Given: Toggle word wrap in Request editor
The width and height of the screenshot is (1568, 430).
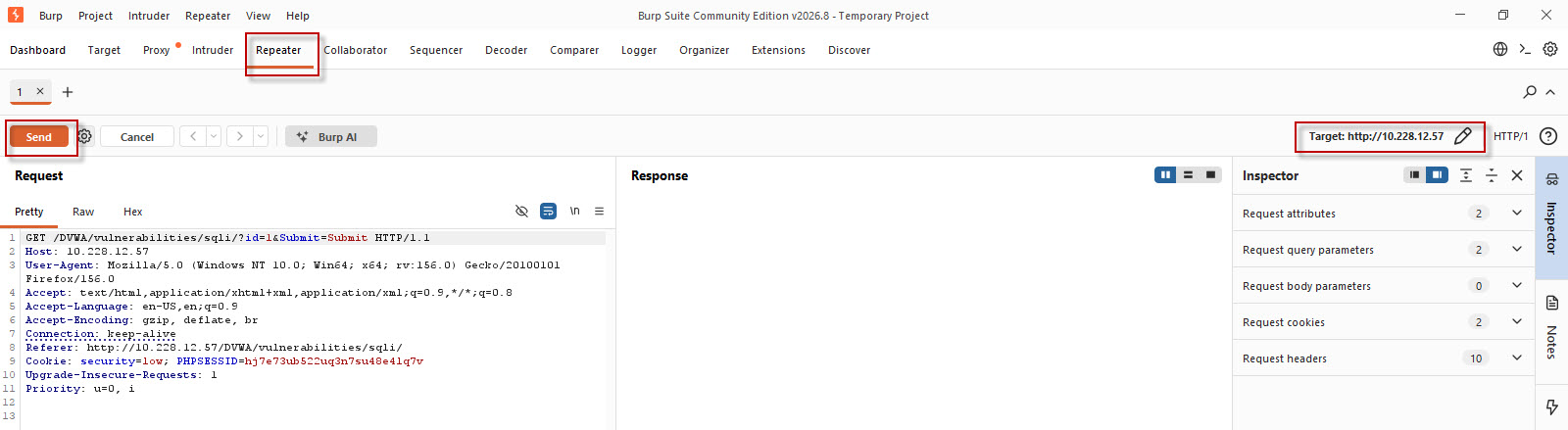Looking at the screenshot, I should pos(548,211).
